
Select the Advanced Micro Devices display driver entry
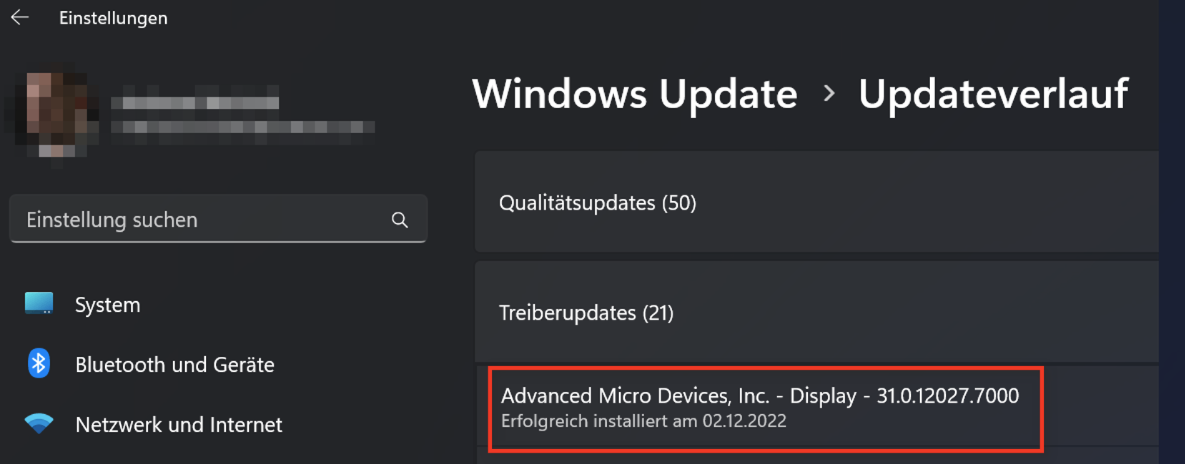[760, 396]
